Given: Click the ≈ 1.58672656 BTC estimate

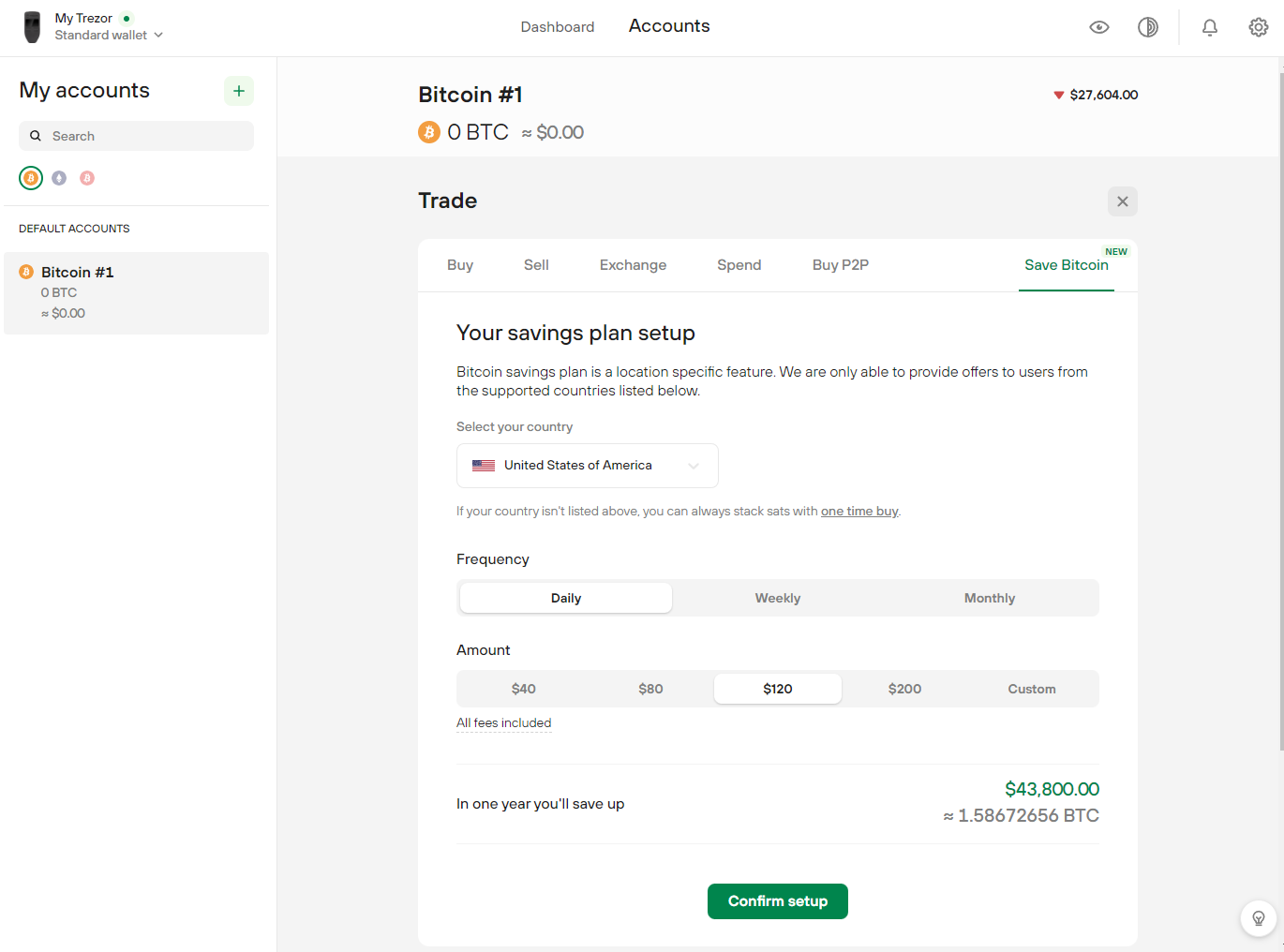Looking at the screenshot, I should [1021, 816].
